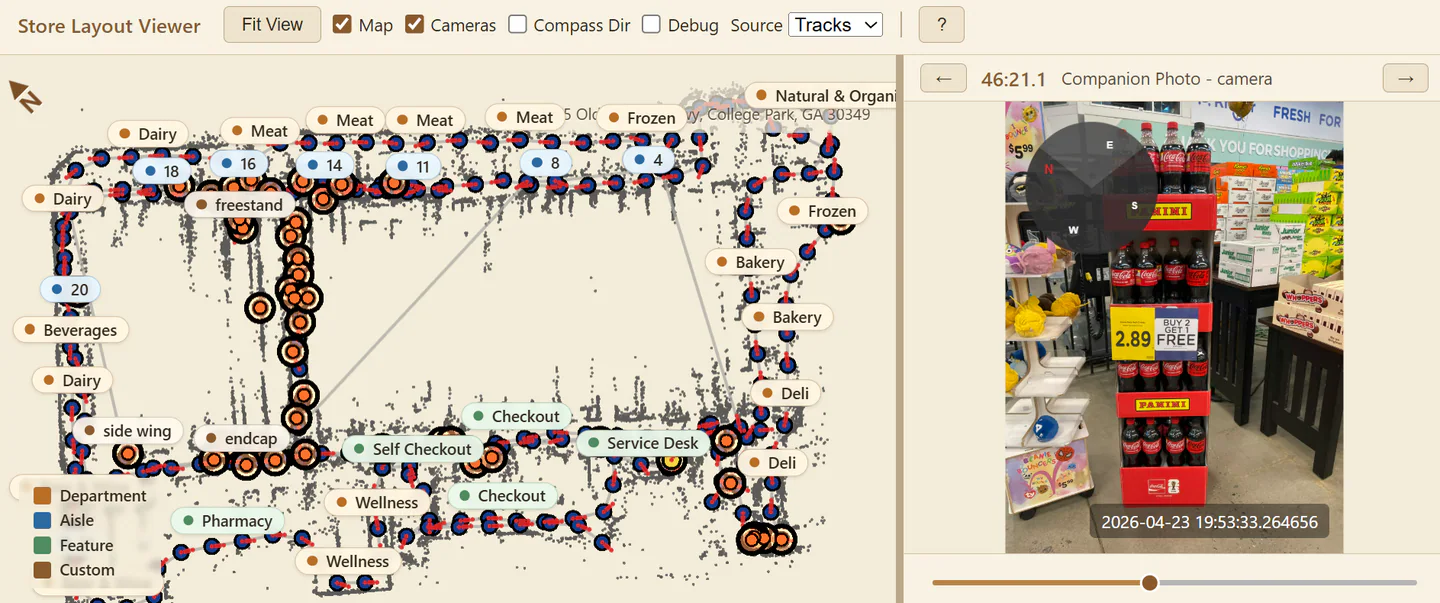Select the aisle 4 marker
Image resolution: width=1440 pixels, height=603 pixels.
649,159
